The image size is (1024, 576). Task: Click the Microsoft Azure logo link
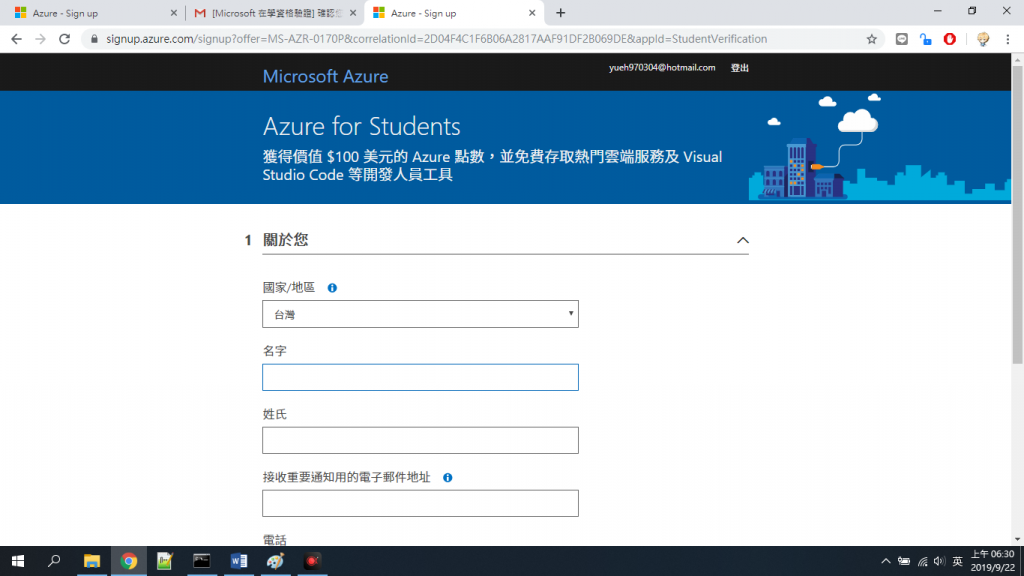tap(325, 76)
